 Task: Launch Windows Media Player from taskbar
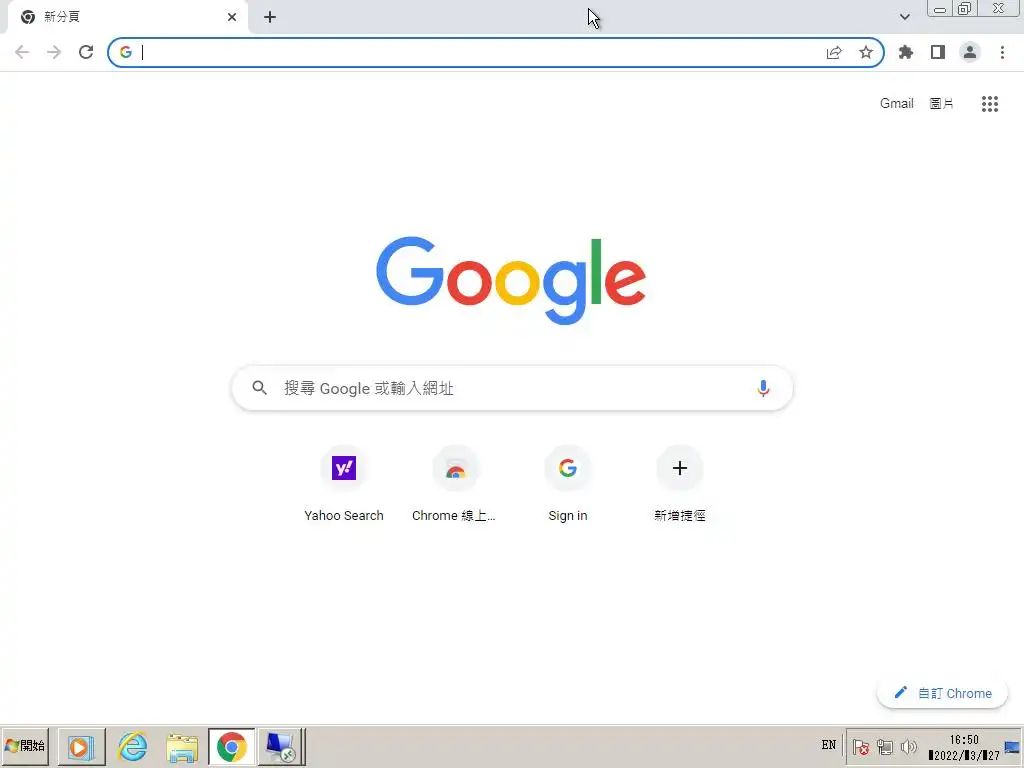[81, 746]
